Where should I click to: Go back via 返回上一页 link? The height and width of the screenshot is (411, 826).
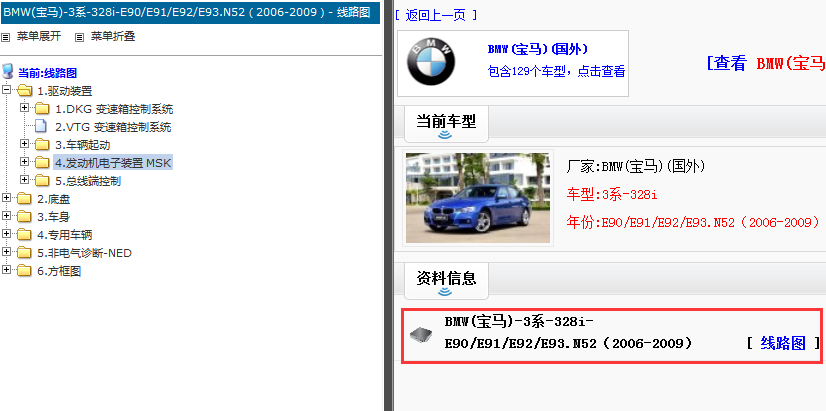[436, 15]
